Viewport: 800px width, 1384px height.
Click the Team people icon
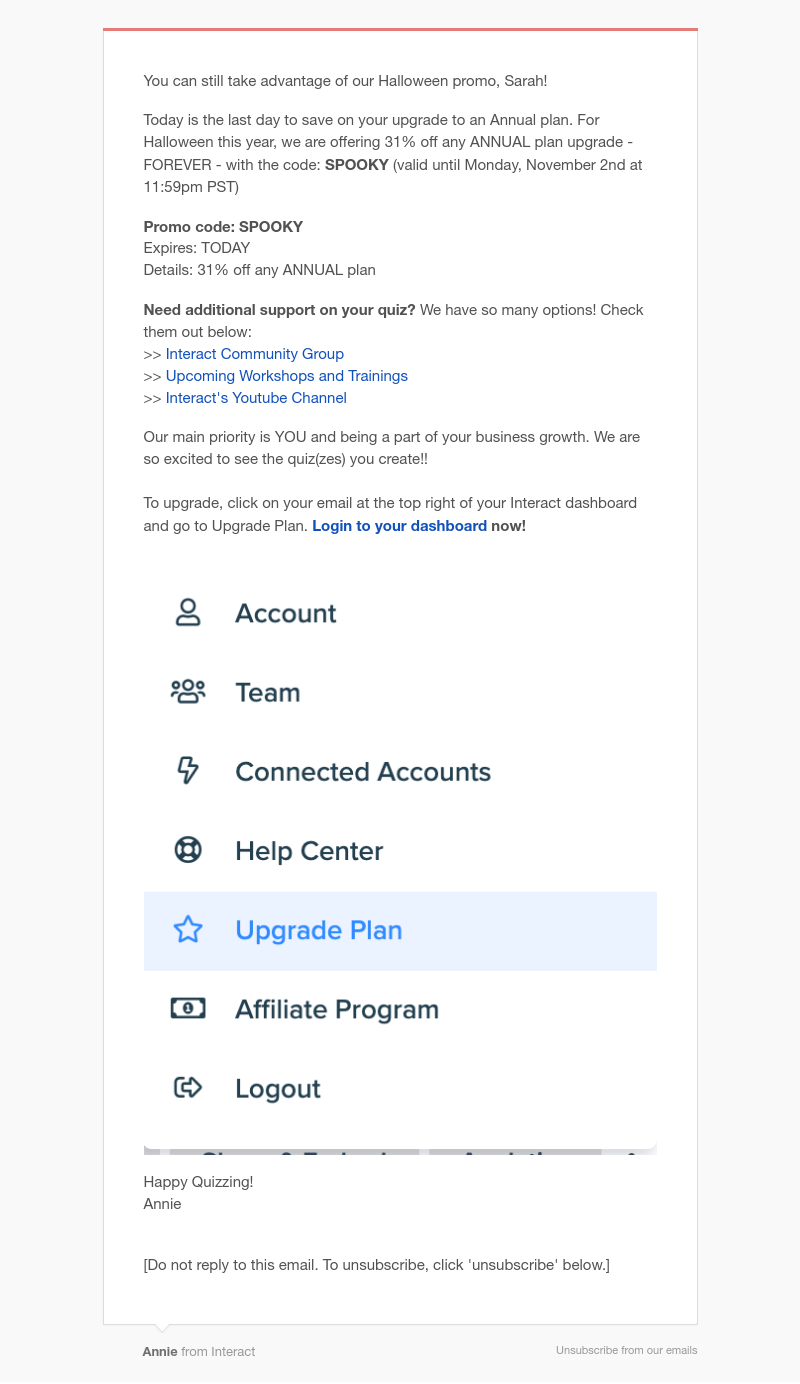(x=188, y=692)
